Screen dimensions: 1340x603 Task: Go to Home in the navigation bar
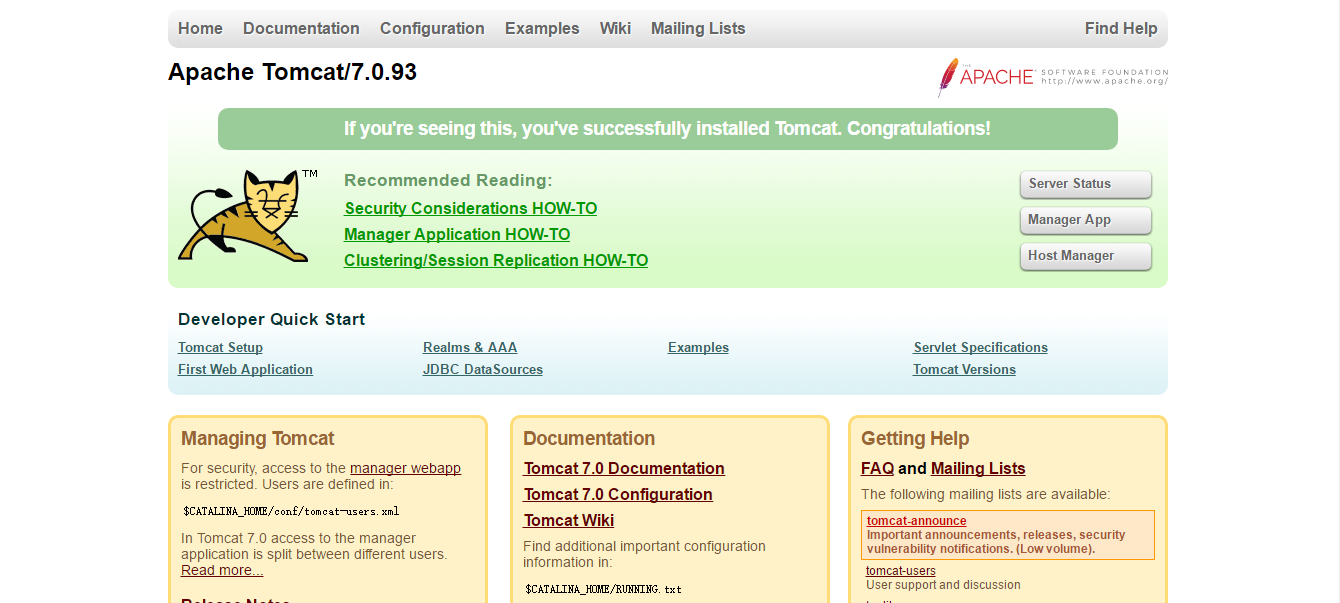coord(200,28)
